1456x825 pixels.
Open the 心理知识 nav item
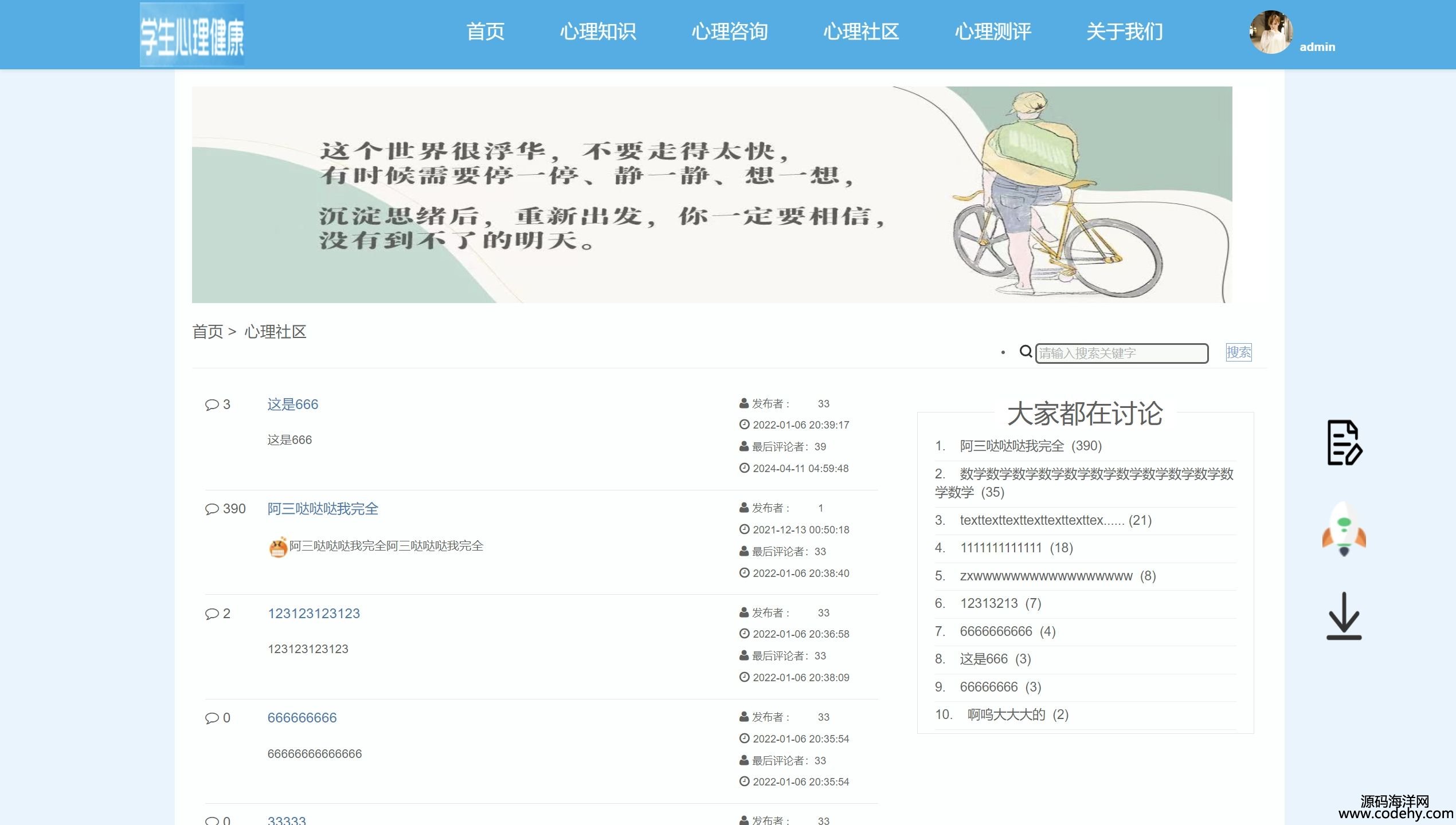click(598, 32)
